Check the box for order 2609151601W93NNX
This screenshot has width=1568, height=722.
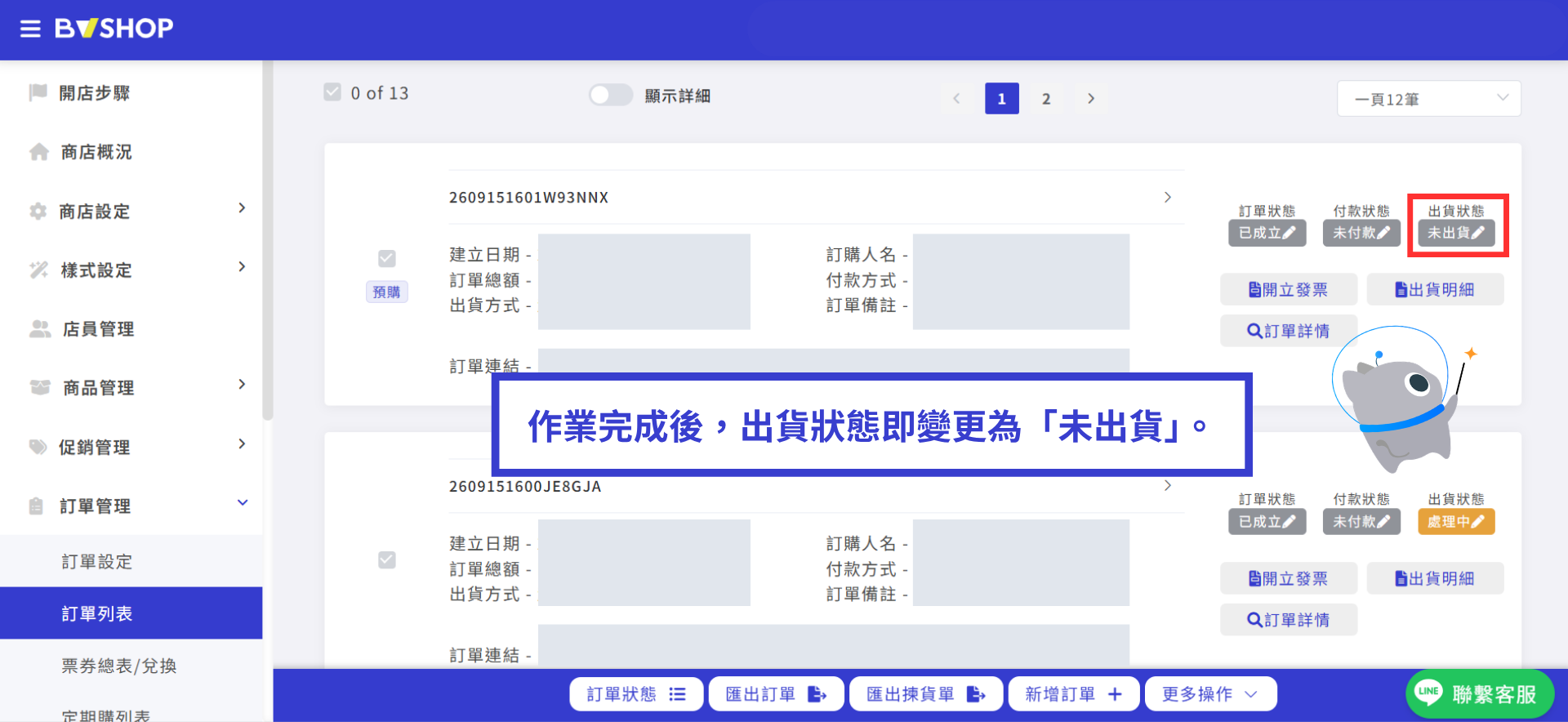tap(387, 258)
